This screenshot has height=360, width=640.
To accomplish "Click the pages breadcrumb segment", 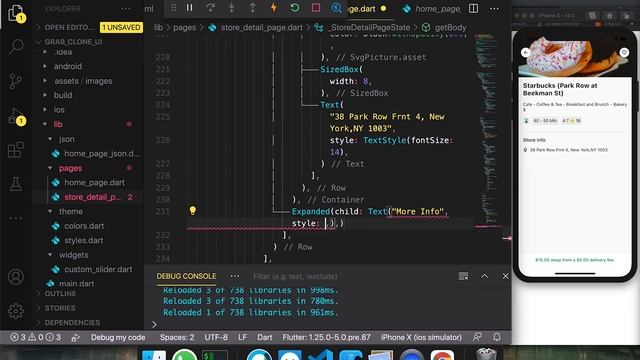I will (x=184, y=27).
